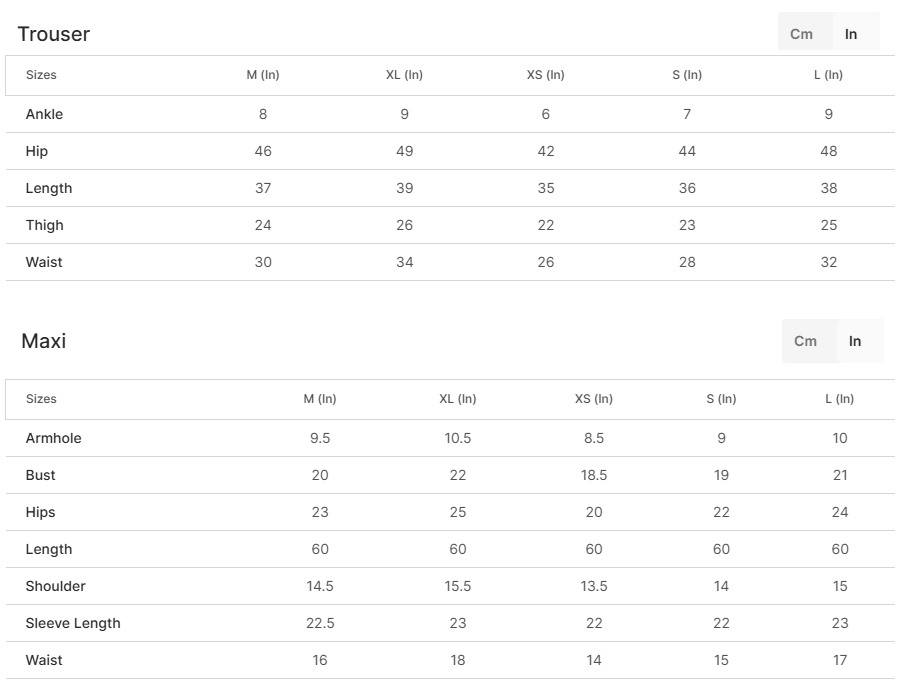Click the Bust row label
898x693 pixels.
41,475
